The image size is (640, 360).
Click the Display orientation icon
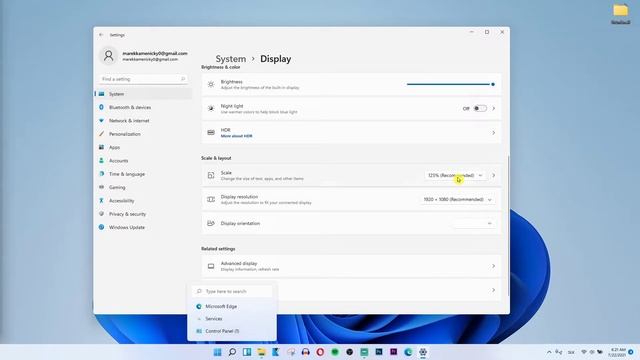point(211,224)
